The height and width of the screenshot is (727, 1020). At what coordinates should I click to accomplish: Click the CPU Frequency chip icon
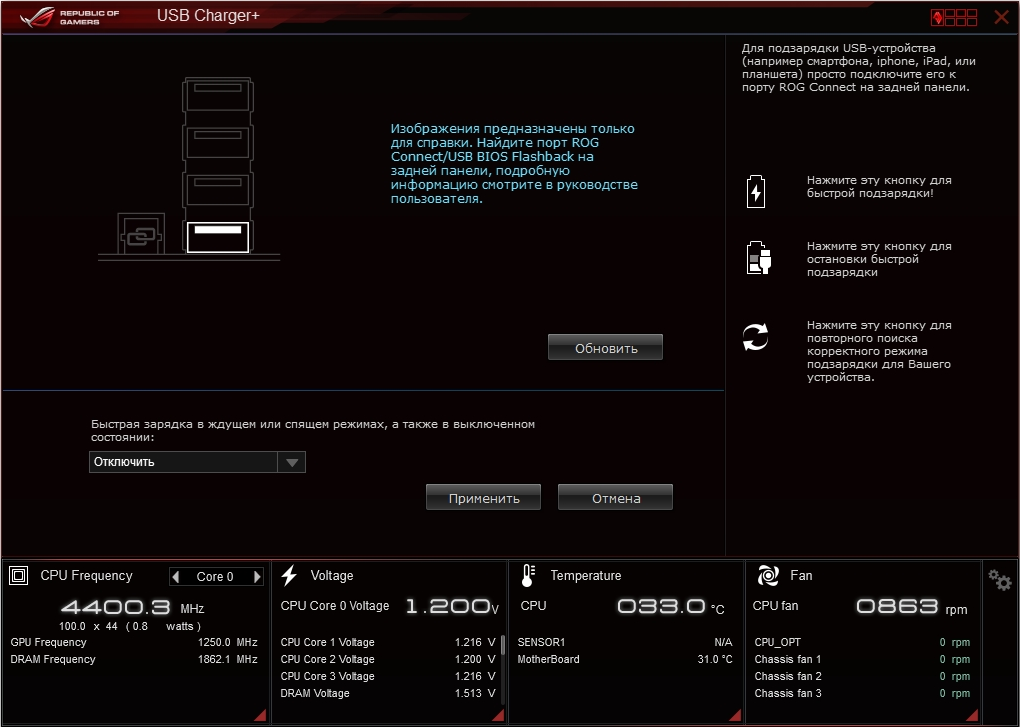(19, 575)
